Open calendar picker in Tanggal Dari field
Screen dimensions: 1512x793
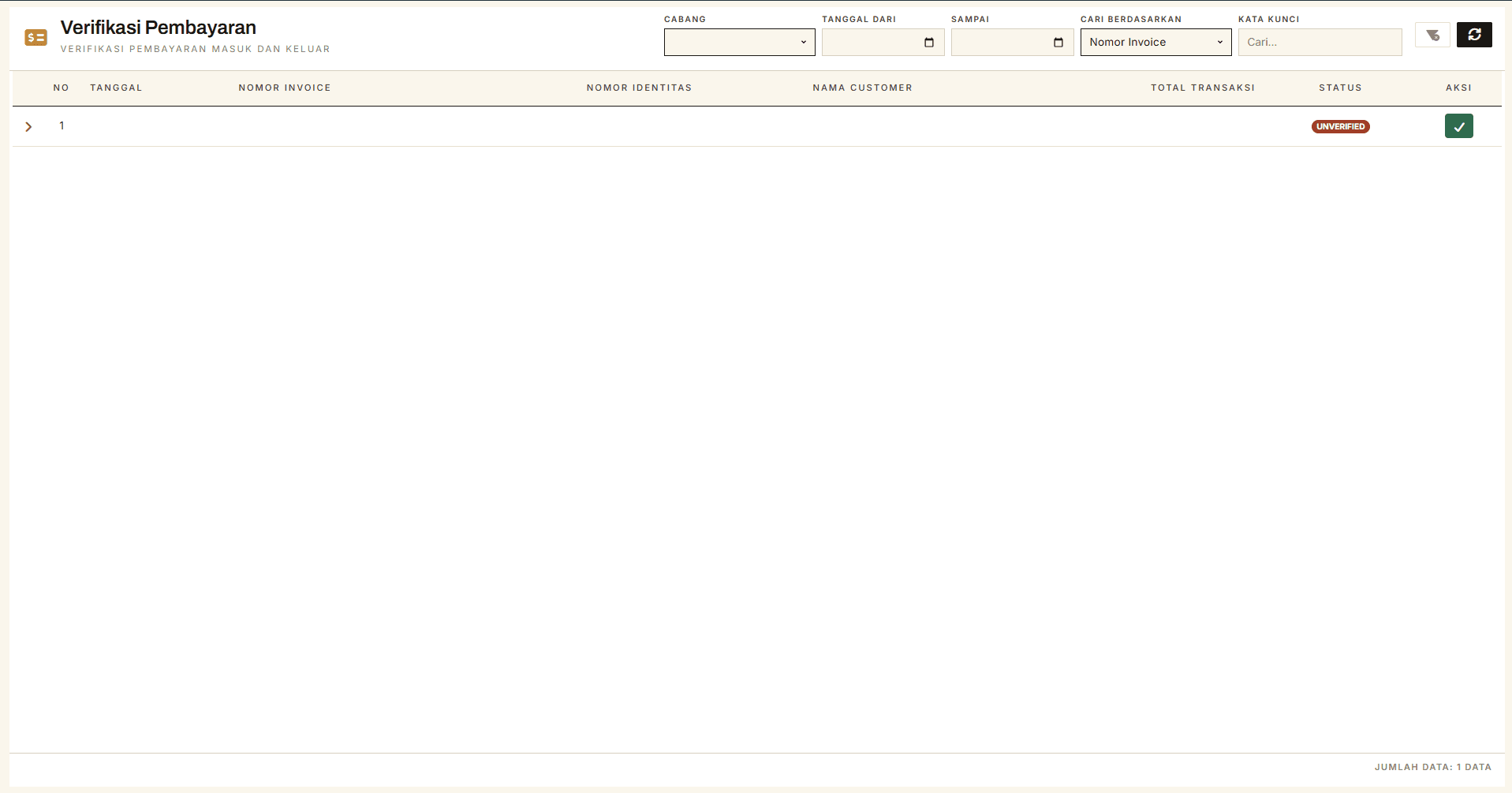[x=929, y=43]
